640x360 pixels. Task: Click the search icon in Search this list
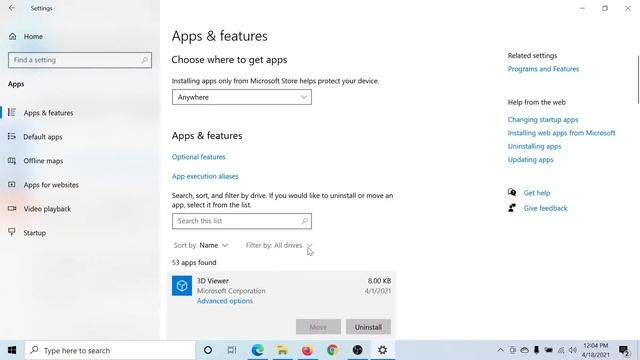304,221
